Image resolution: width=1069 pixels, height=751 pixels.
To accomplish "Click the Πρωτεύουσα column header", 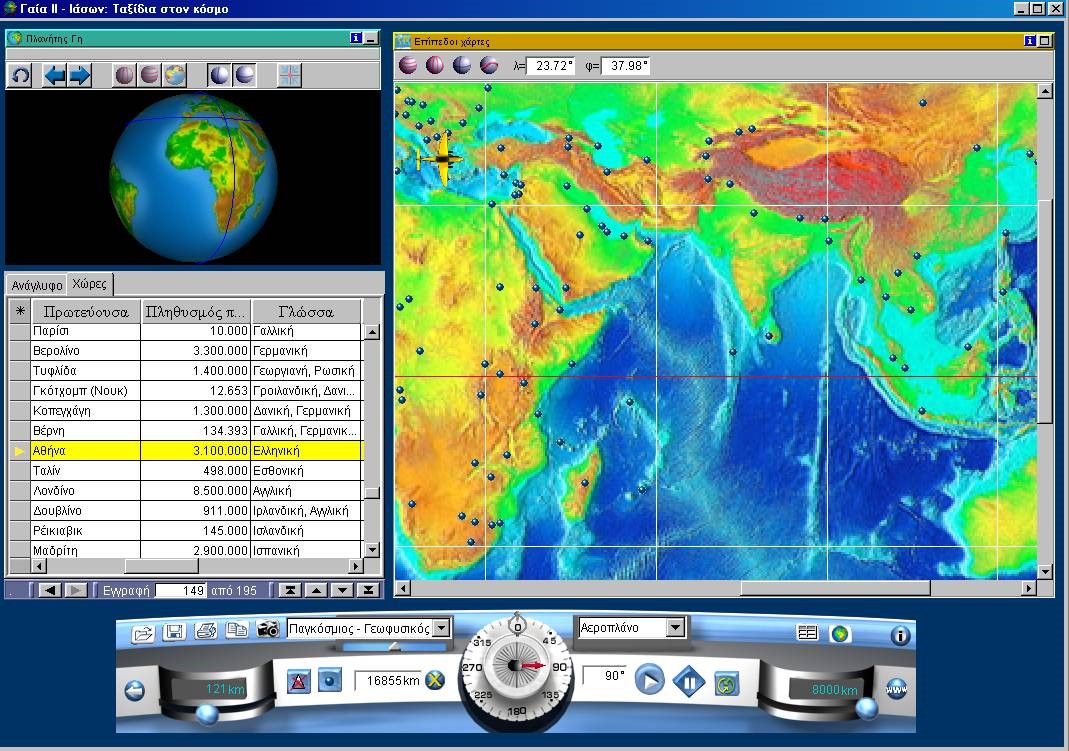I will [86, 312].
